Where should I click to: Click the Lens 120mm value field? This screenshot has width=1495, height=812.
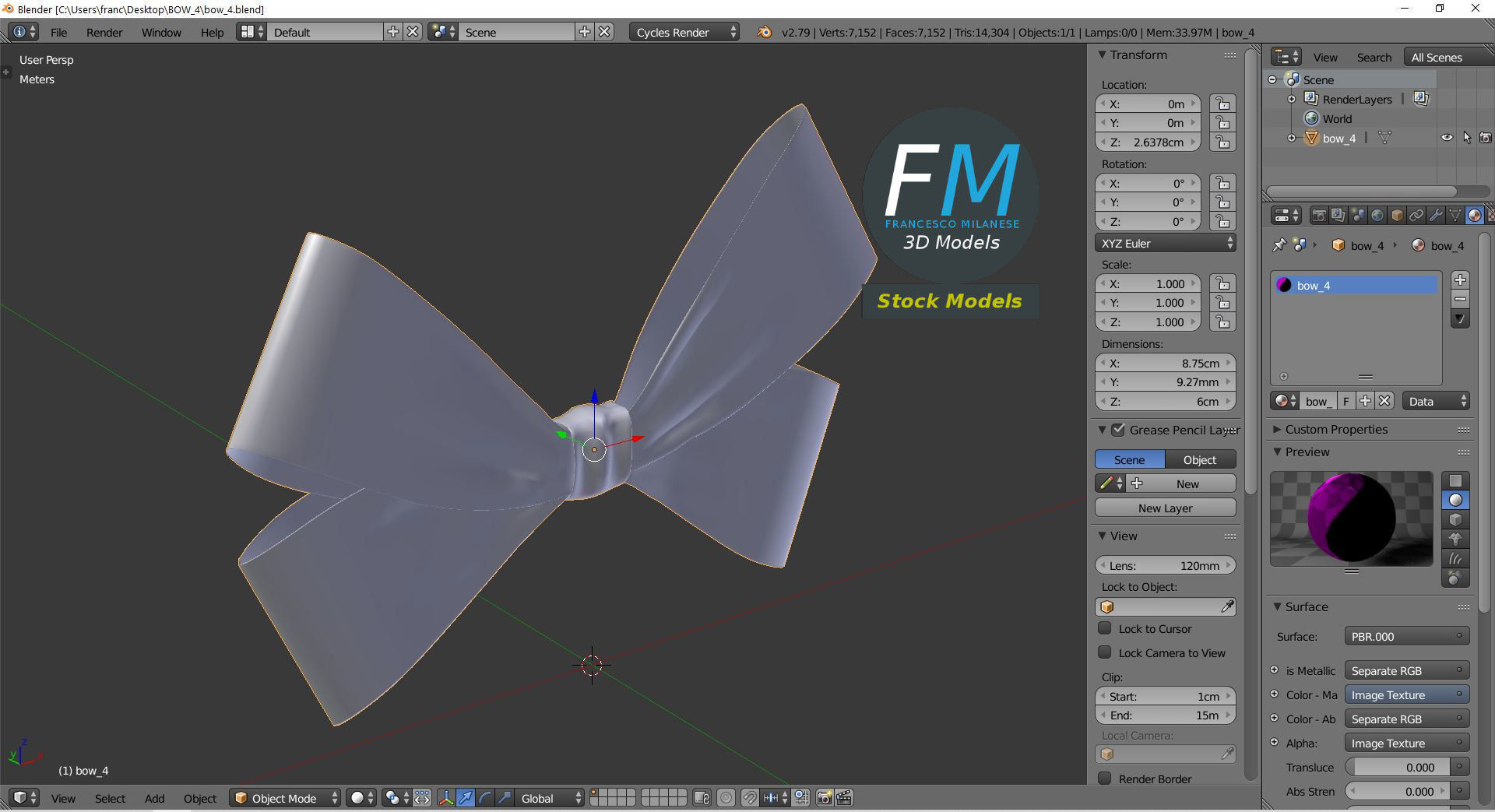tap(1166, 565)
